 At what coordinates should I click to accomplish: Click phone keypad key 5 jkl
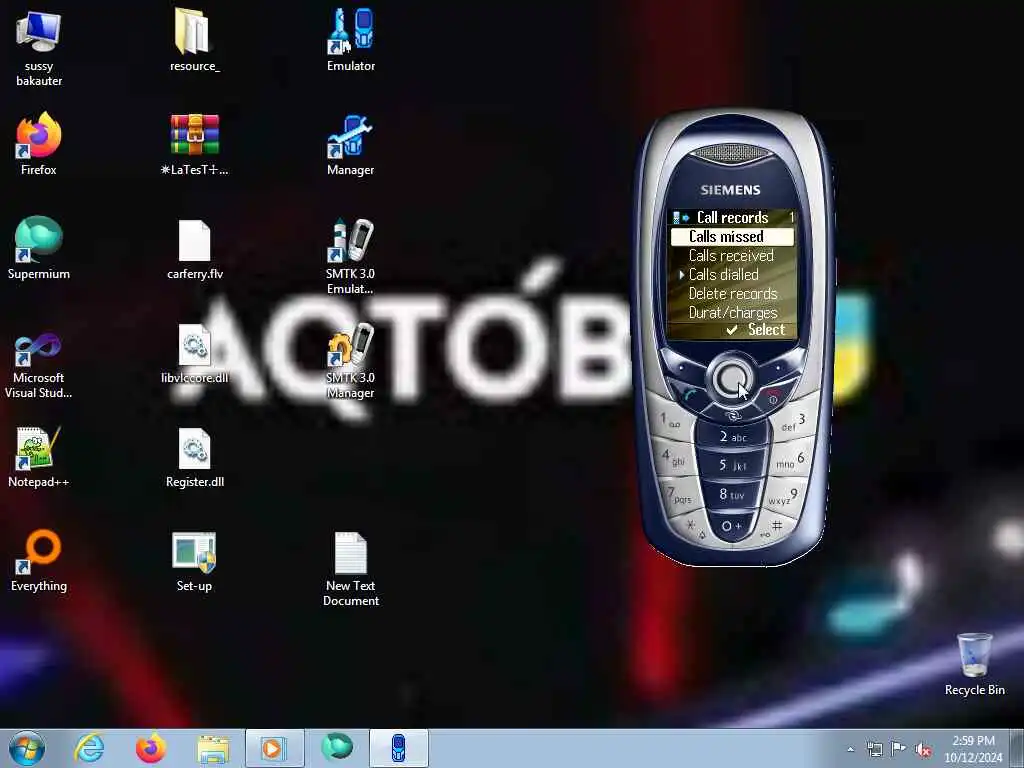[732, 465]
